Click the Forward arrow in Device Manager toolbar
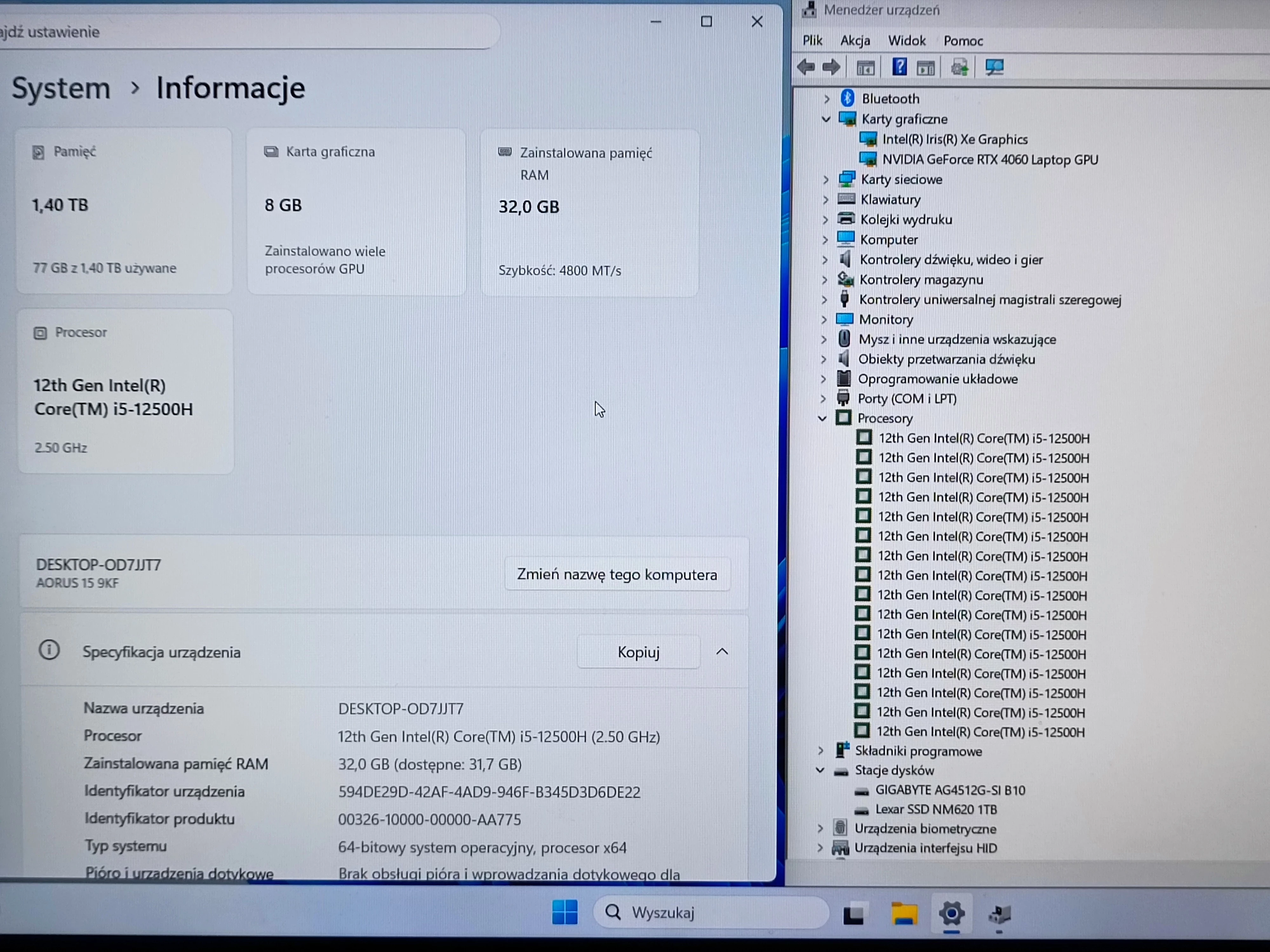The width and height of the screenshot is (1270, 952). (831, 68)
